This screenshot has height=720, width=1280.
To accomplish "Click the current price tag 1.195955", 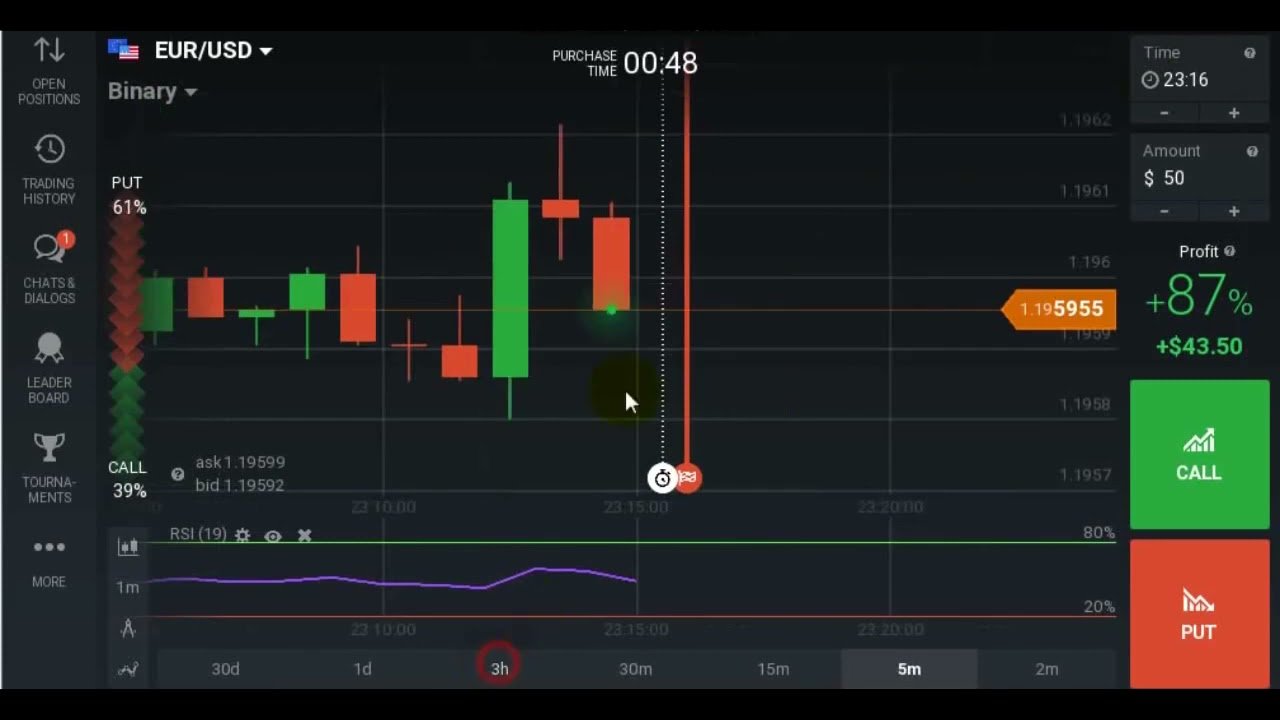I will coord(1059,309).
